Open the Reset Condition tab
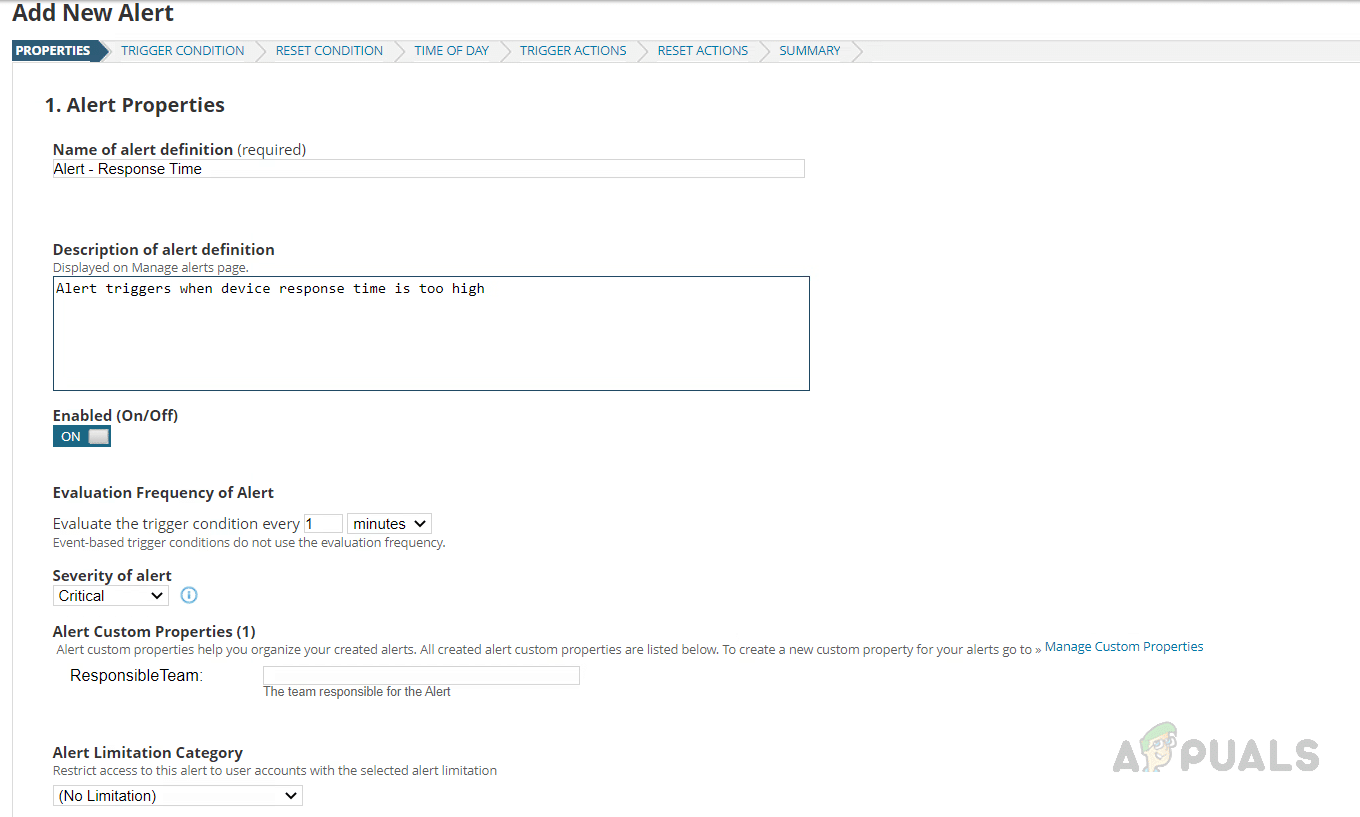1360x817 pixels. [329, 51]
